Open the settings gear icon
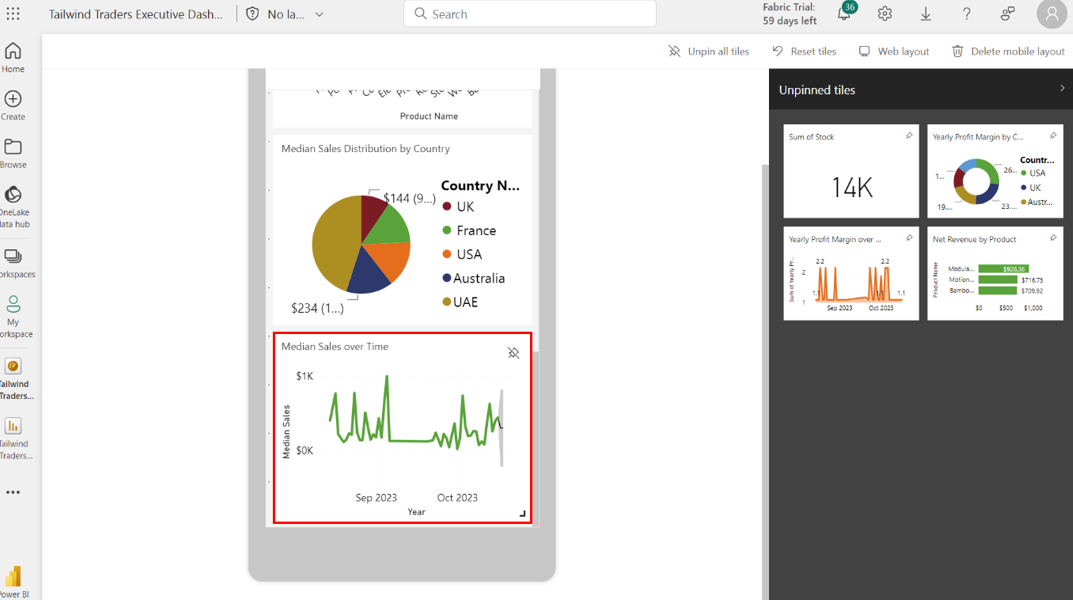The width and height of the screenshot is (1073, 600). (x=885, y=14)
